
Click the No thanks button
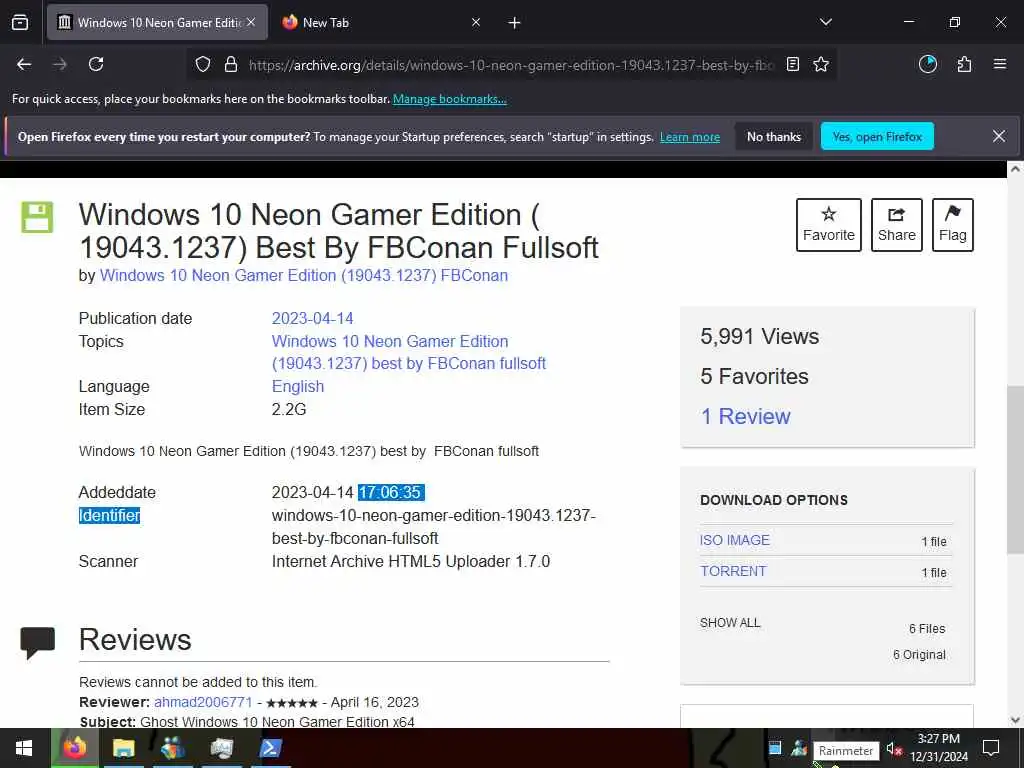tap(774, 136)
